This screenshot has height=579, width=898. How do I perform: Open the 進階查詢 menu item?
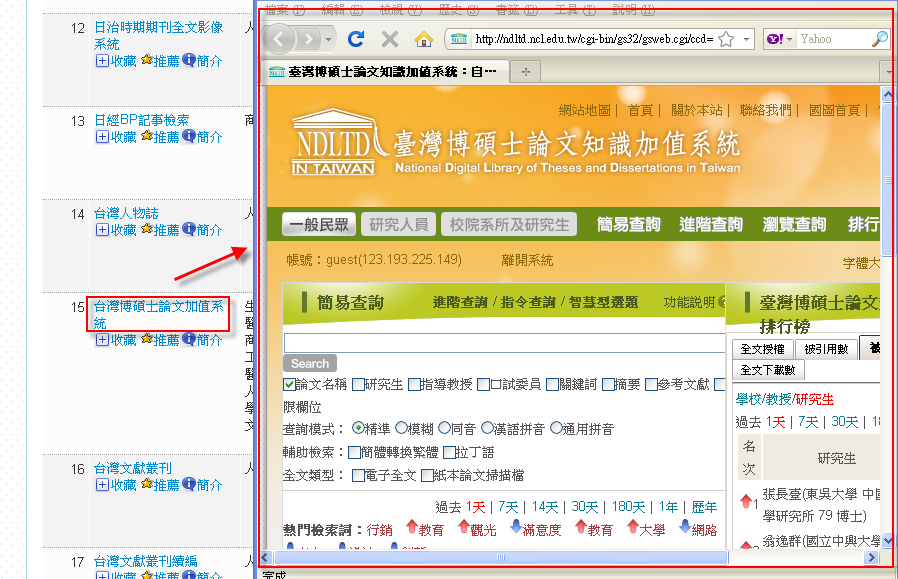coord(711,224)
